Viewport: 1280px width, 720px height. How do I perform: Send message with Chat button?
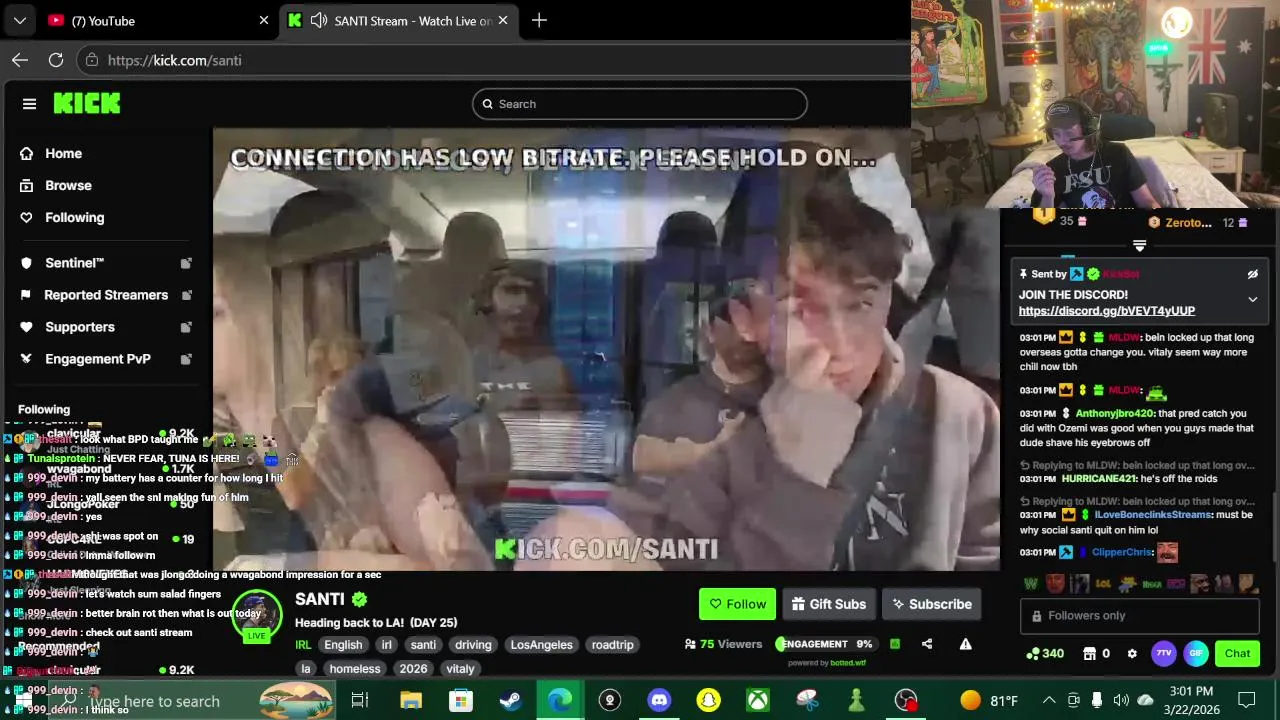(1237, 654)
